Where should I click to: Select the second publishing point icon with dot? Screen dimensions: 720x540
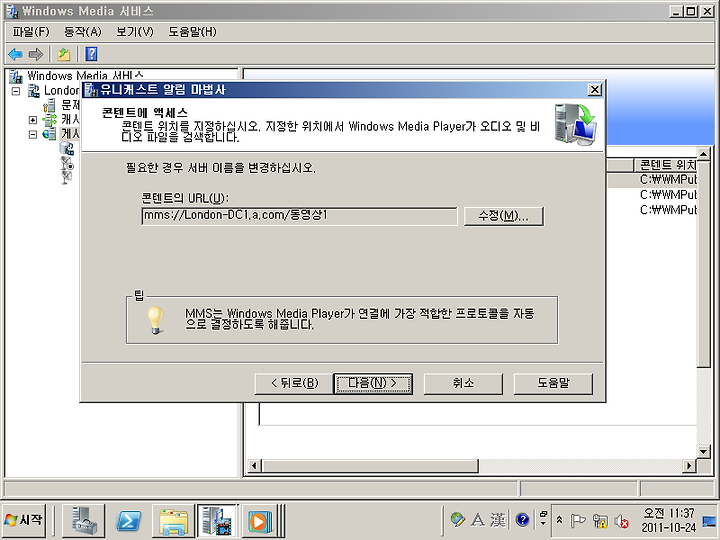pos(67,163)
